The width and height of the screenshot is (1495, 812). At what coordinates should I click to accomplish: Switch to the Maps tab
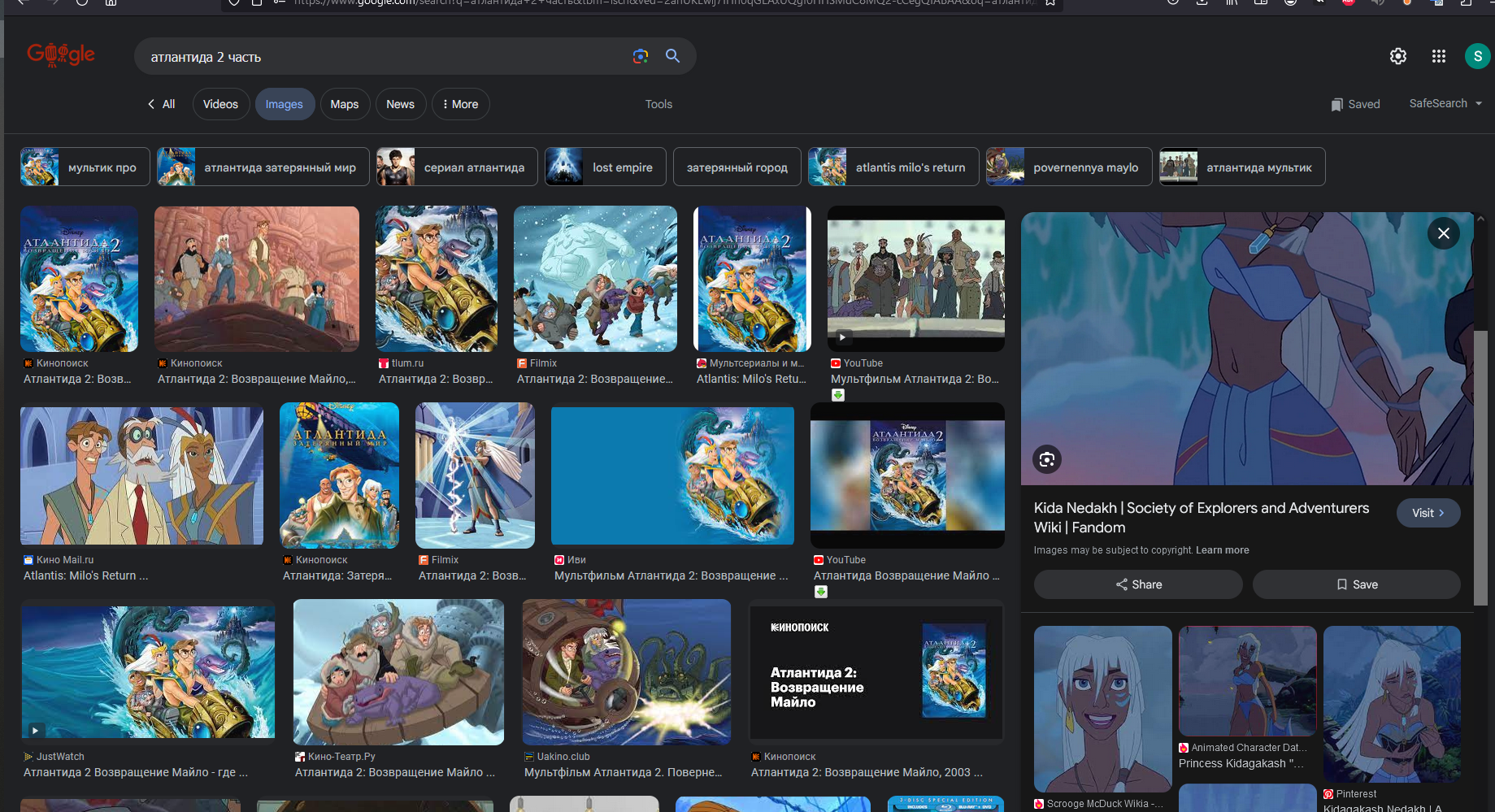[345, 104]
